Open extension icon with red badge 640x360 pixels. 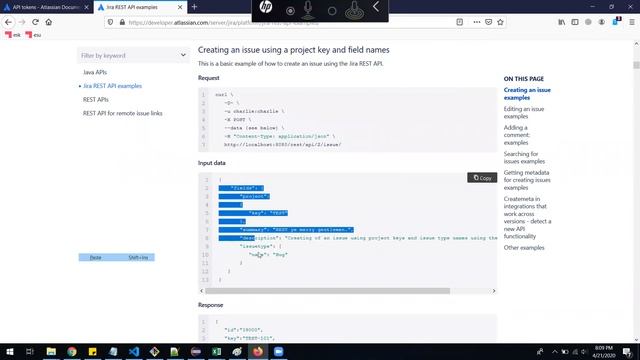tap(616, 22)
